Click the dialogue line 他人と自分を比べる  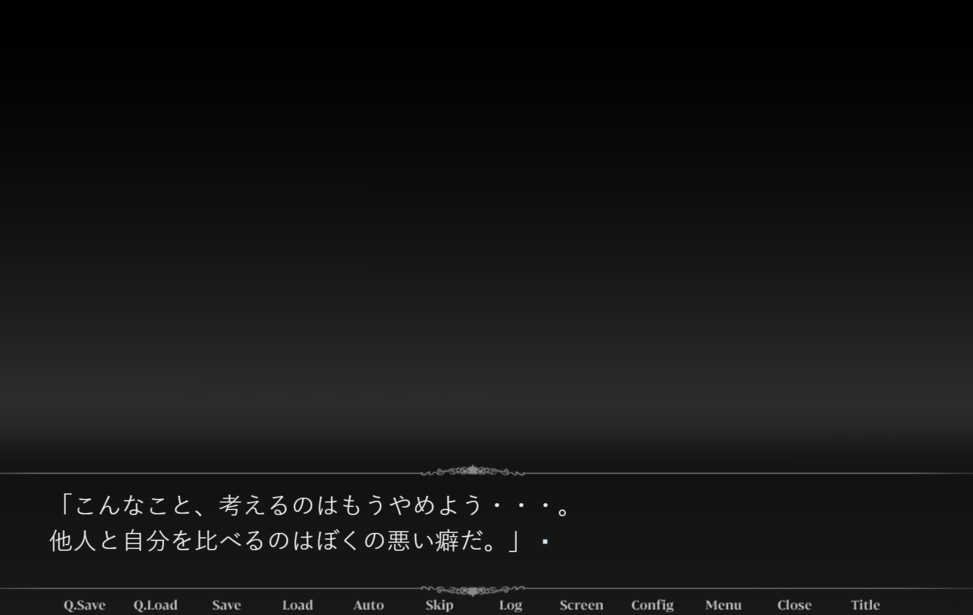(x=285, y=541)
